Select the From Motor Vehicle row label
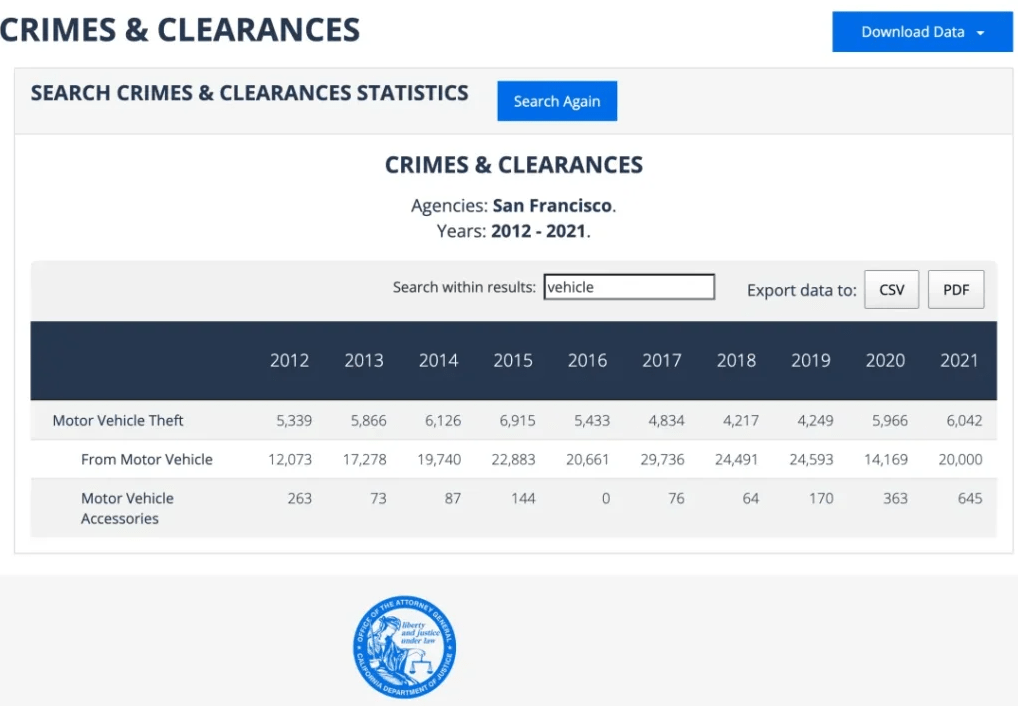Image resolution: width=1018 pixels, height=706 pixels. pos(147,460)
